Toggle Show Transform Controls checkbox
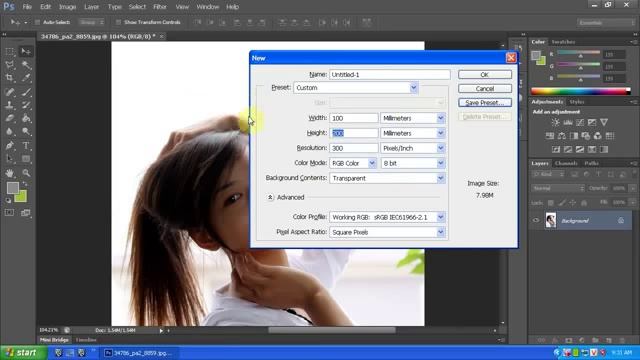This screenshot has height=360, width=640. click(x=118, y=22)
